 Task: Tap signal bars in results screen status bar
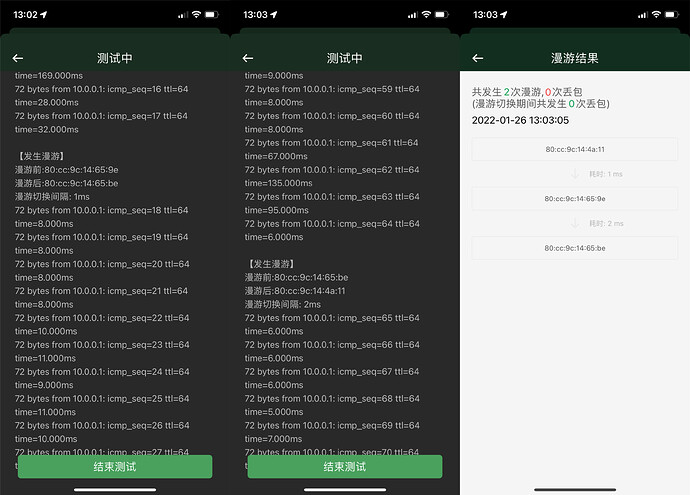(x=642, y=15)
